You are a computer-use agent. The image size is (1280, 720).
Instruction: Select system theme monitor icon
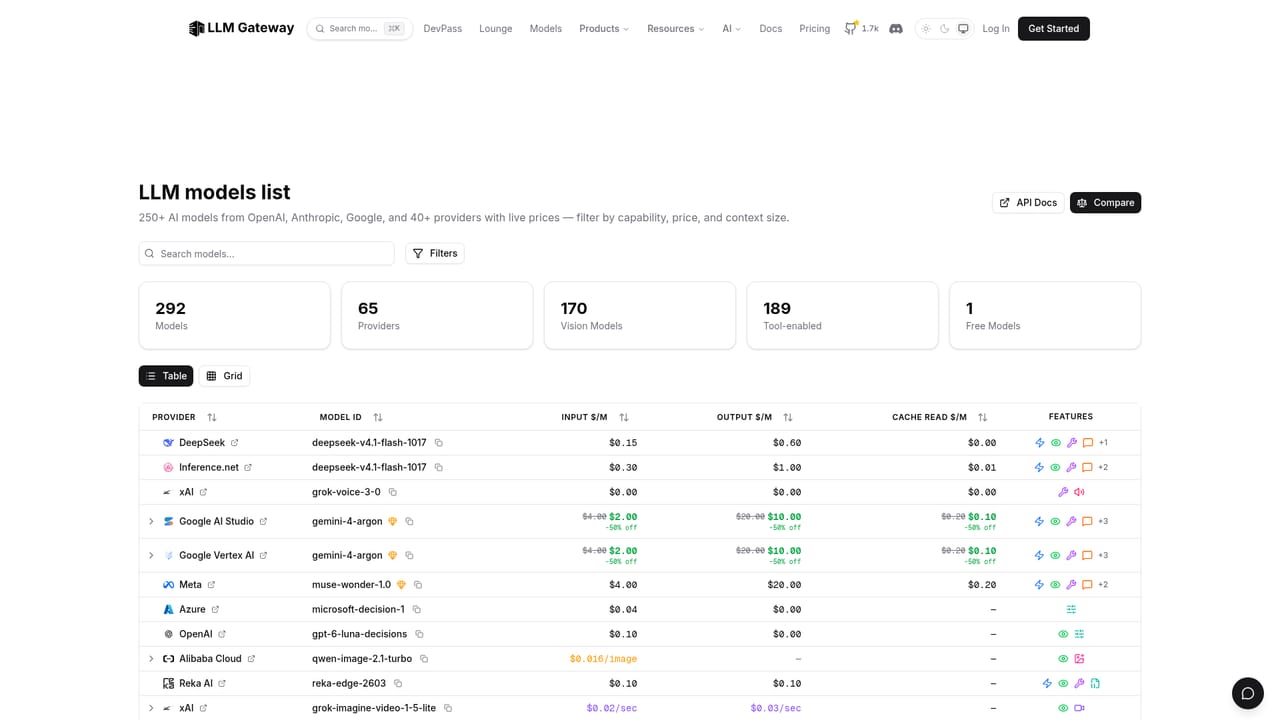click(963, 29)
